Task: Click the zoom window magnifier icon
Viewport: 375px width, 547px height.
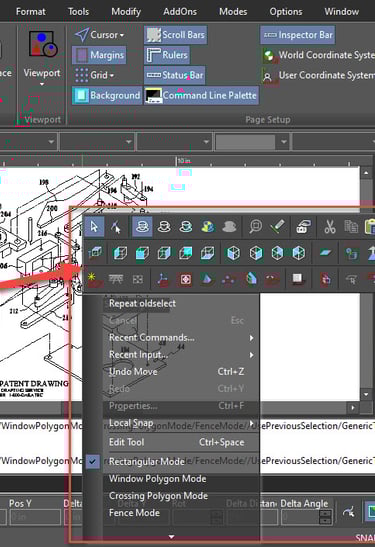Action: 255,227
